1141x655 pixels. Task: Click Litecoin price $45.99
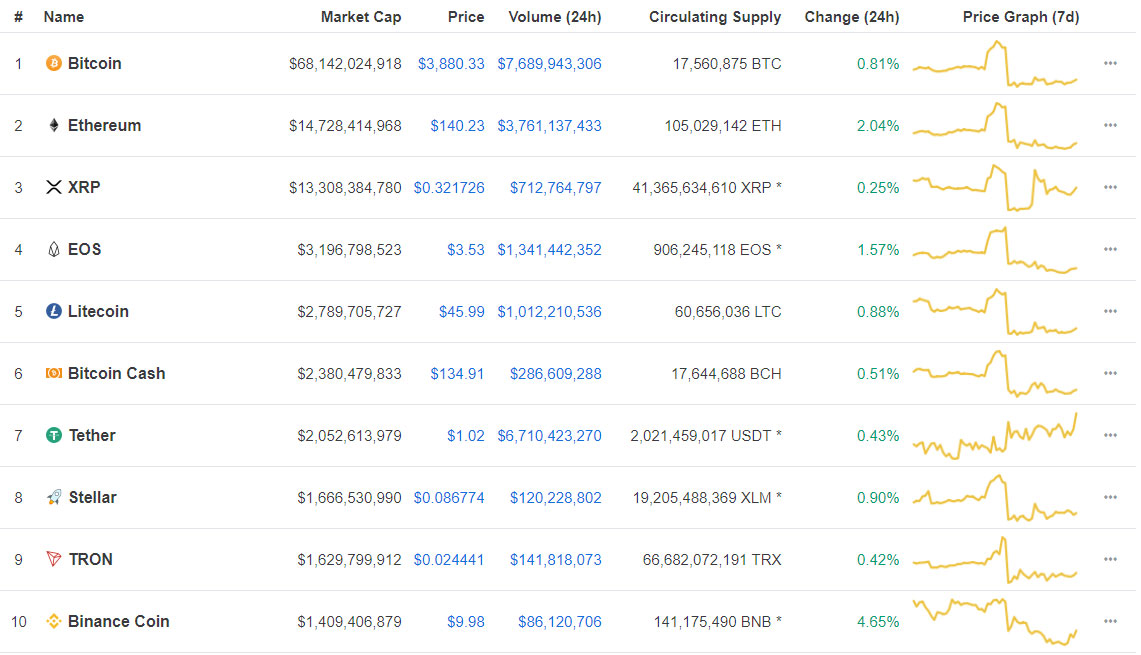point(461,312)
